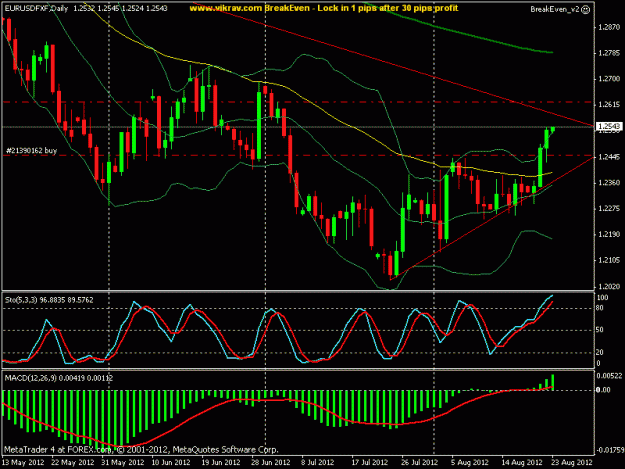This screenshot has width=625, height=469.
Task: Click the stochastic 20 level label
Action: [600, 352]
